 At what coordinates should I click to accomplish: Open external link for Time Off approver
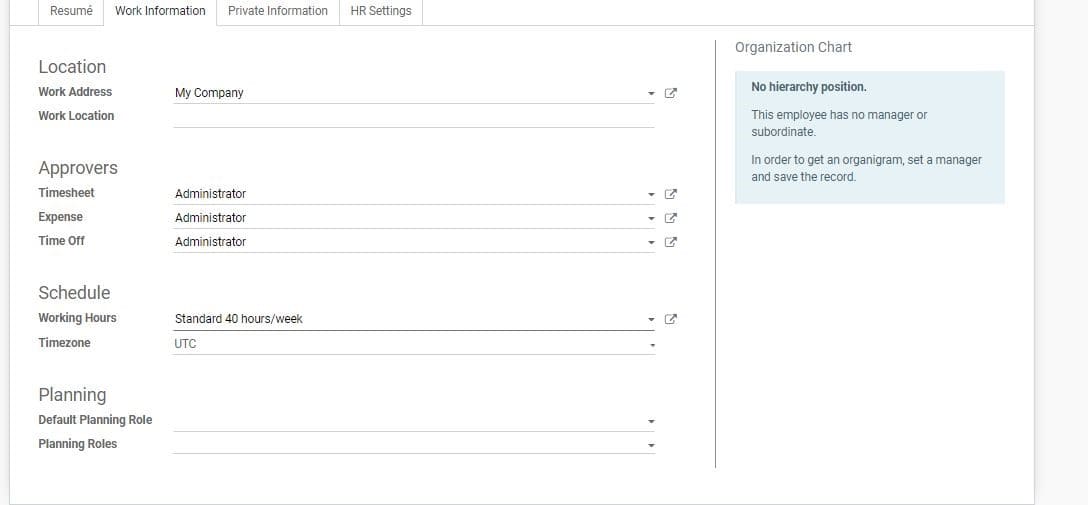671,242
